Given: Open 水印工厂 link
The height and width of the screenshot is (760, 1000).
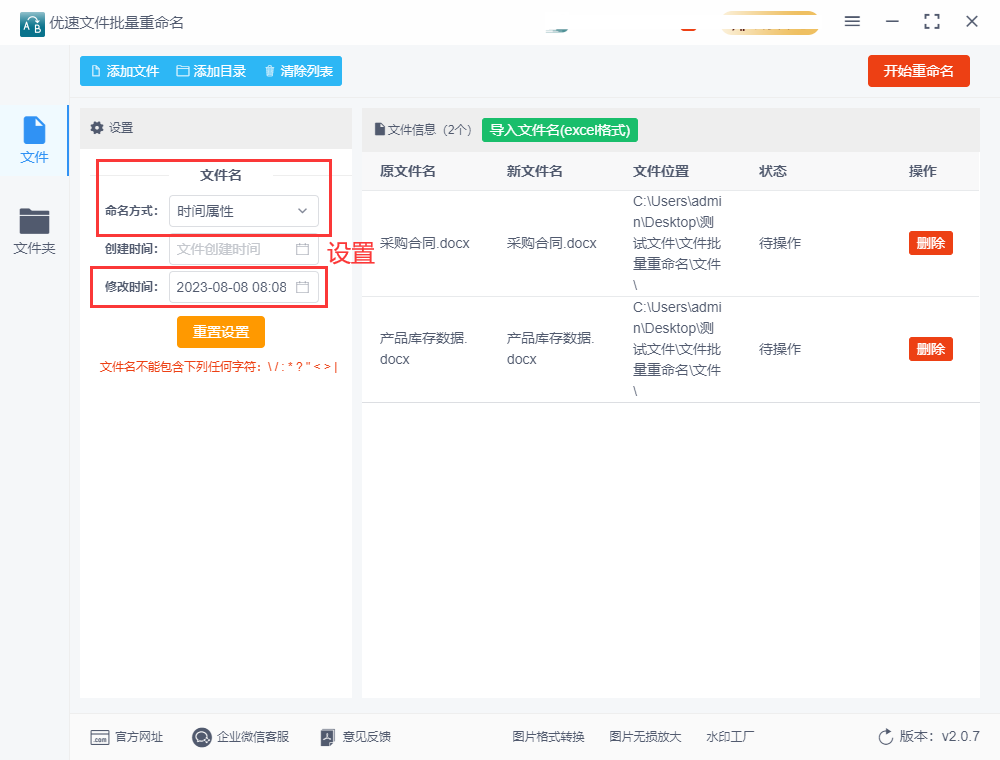Looking at the screenshot, I should [x=730, y=737].
